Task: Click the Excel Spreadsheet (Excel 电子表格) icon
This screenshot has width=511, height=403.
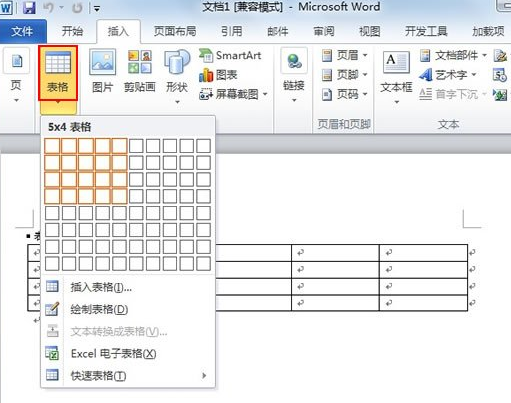Action: click(52, 353)
